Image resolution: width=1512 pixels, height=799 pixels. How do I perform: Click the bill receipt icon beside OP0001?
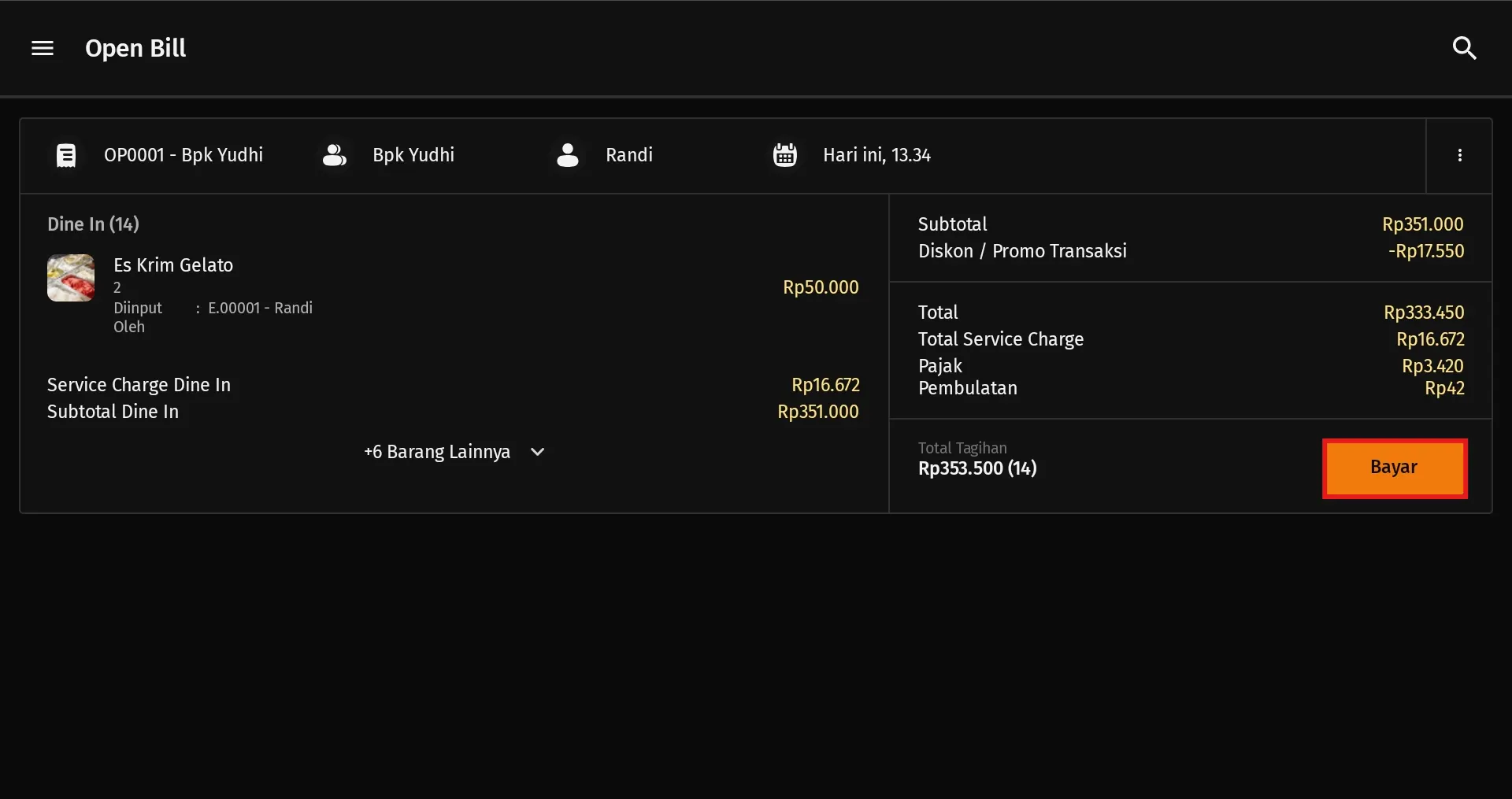click(x=66, y=155)
